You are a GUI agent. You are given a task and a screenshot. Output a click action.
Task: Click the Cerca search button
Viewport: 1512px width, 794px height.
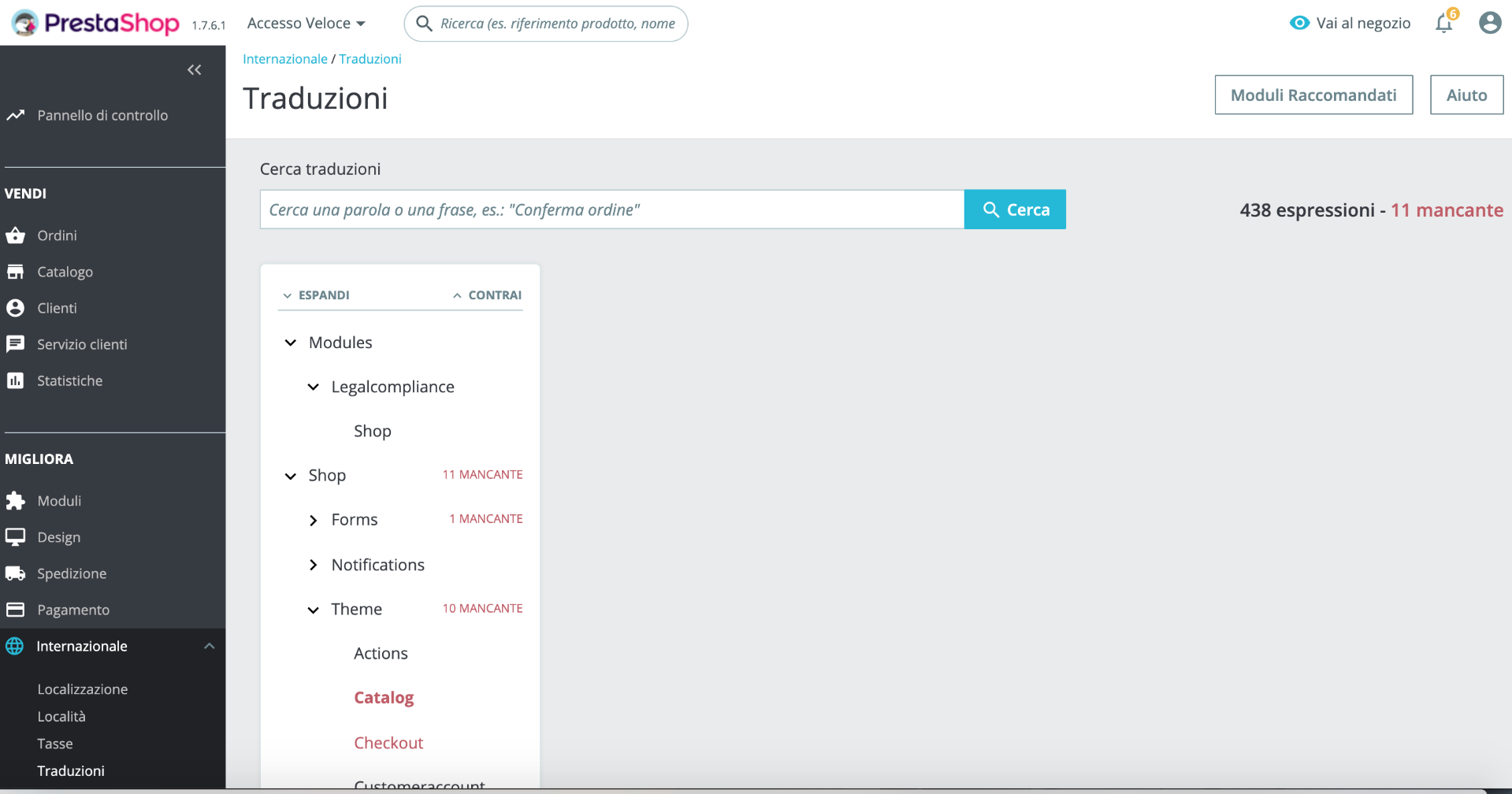point(1015,210)
